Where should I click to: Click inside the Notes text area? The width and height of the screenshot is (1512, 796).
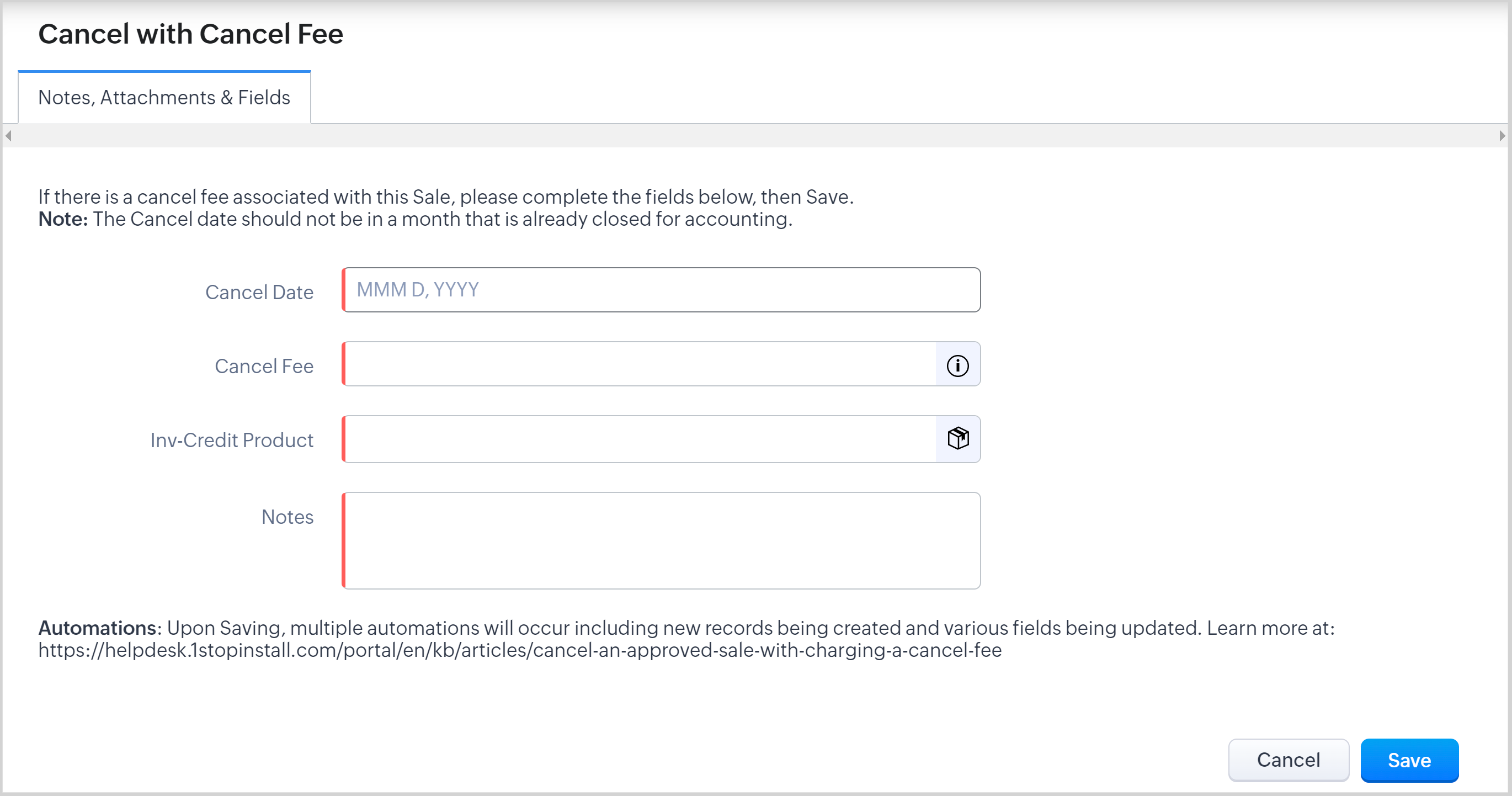pyautogui.click(x=661, y=540)
